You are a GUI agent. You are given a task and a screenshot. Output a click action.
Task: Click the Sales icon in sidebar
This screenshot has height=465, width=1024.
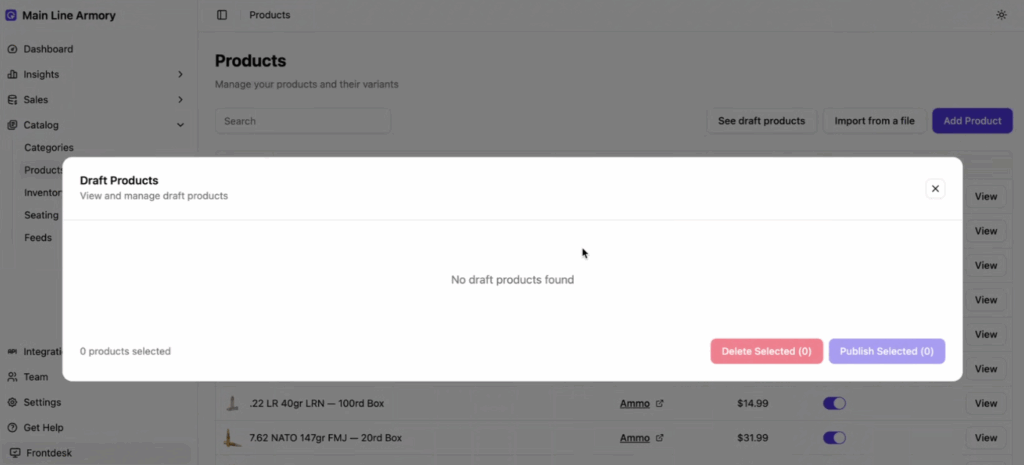(12, 100)
